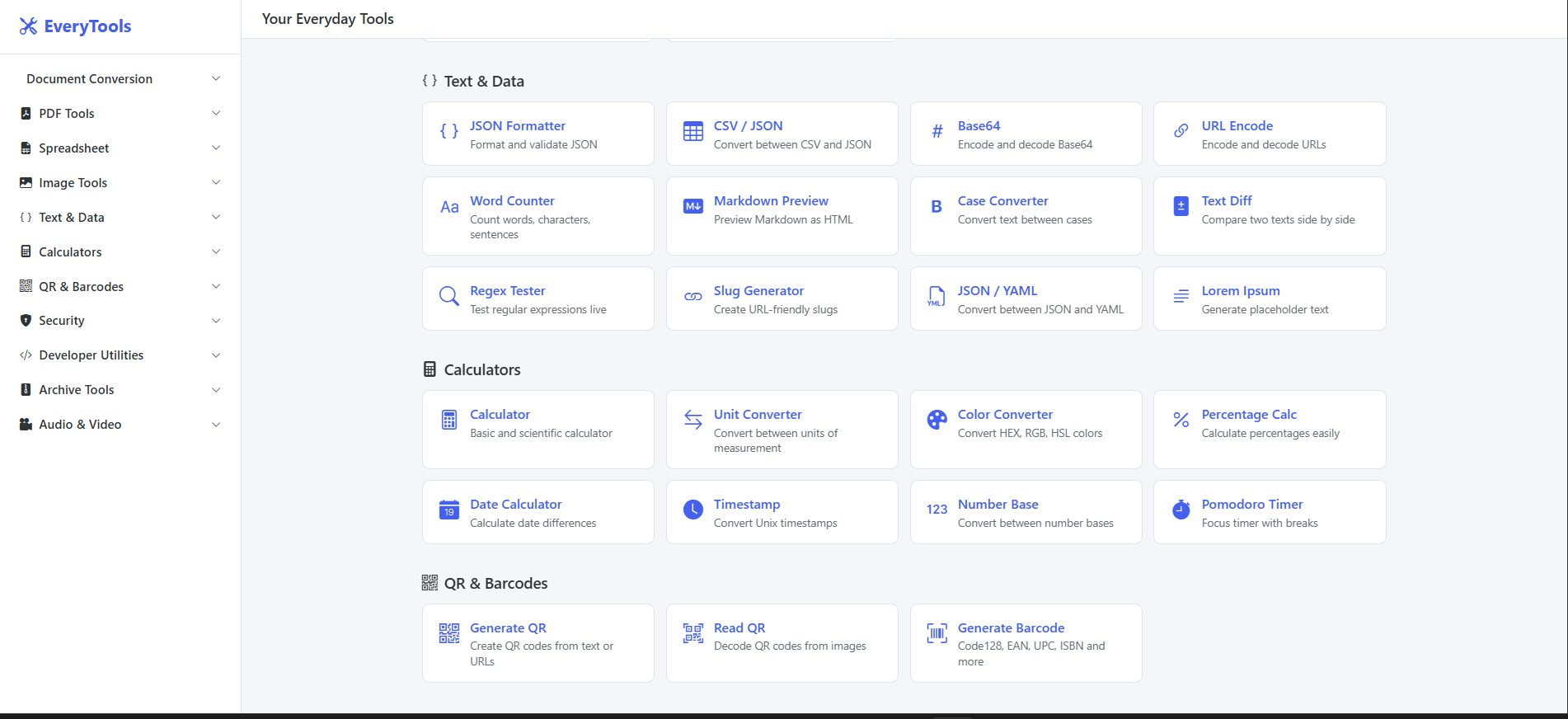This screenshot has height=719, width=1568.
Task: Open the Audio & Video sidebar menu
Action: point(120,425)
